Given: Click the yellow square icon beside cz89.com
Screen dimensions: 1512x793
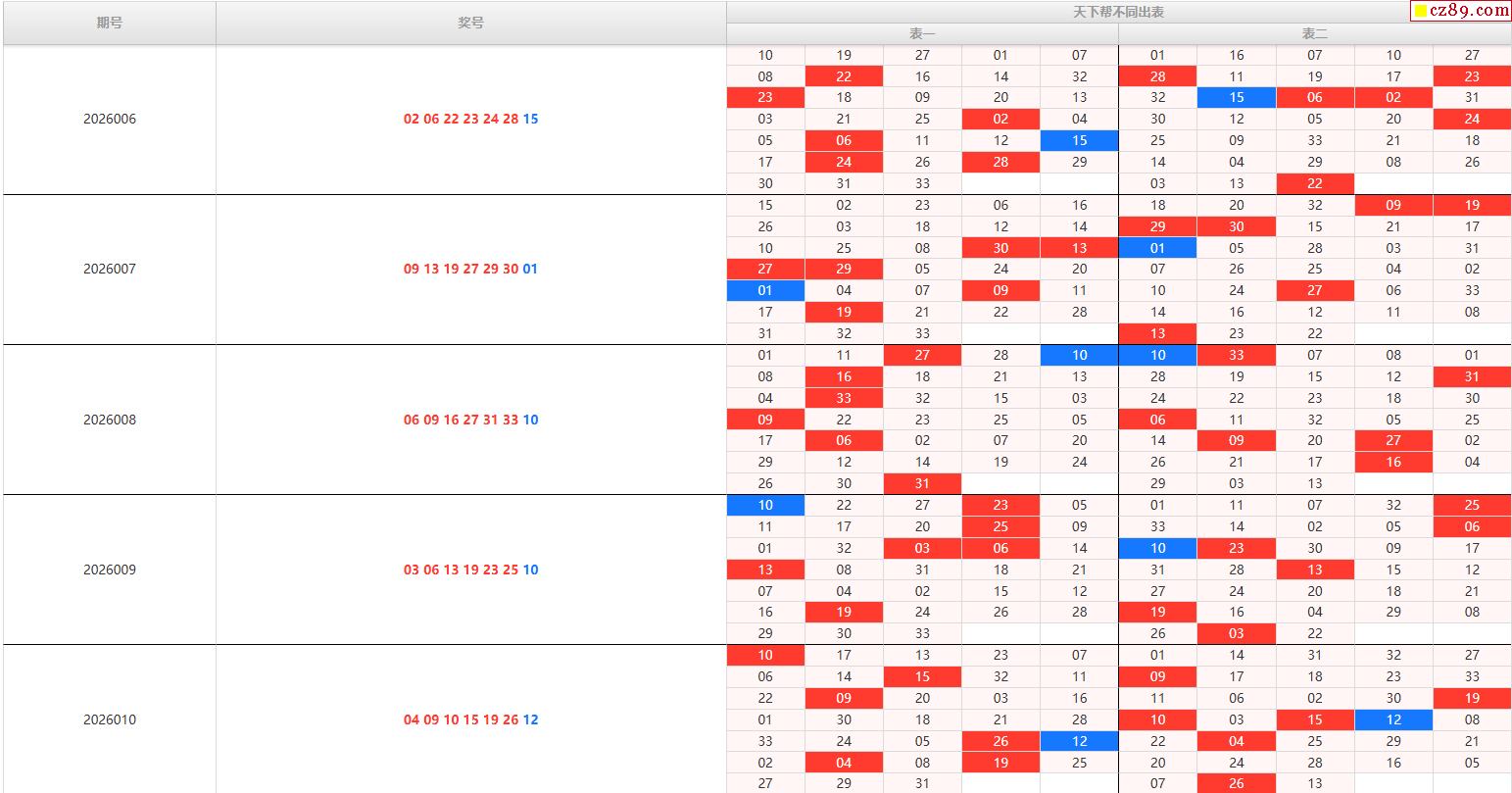Looking at the screenshot, I should (1420, 12).
